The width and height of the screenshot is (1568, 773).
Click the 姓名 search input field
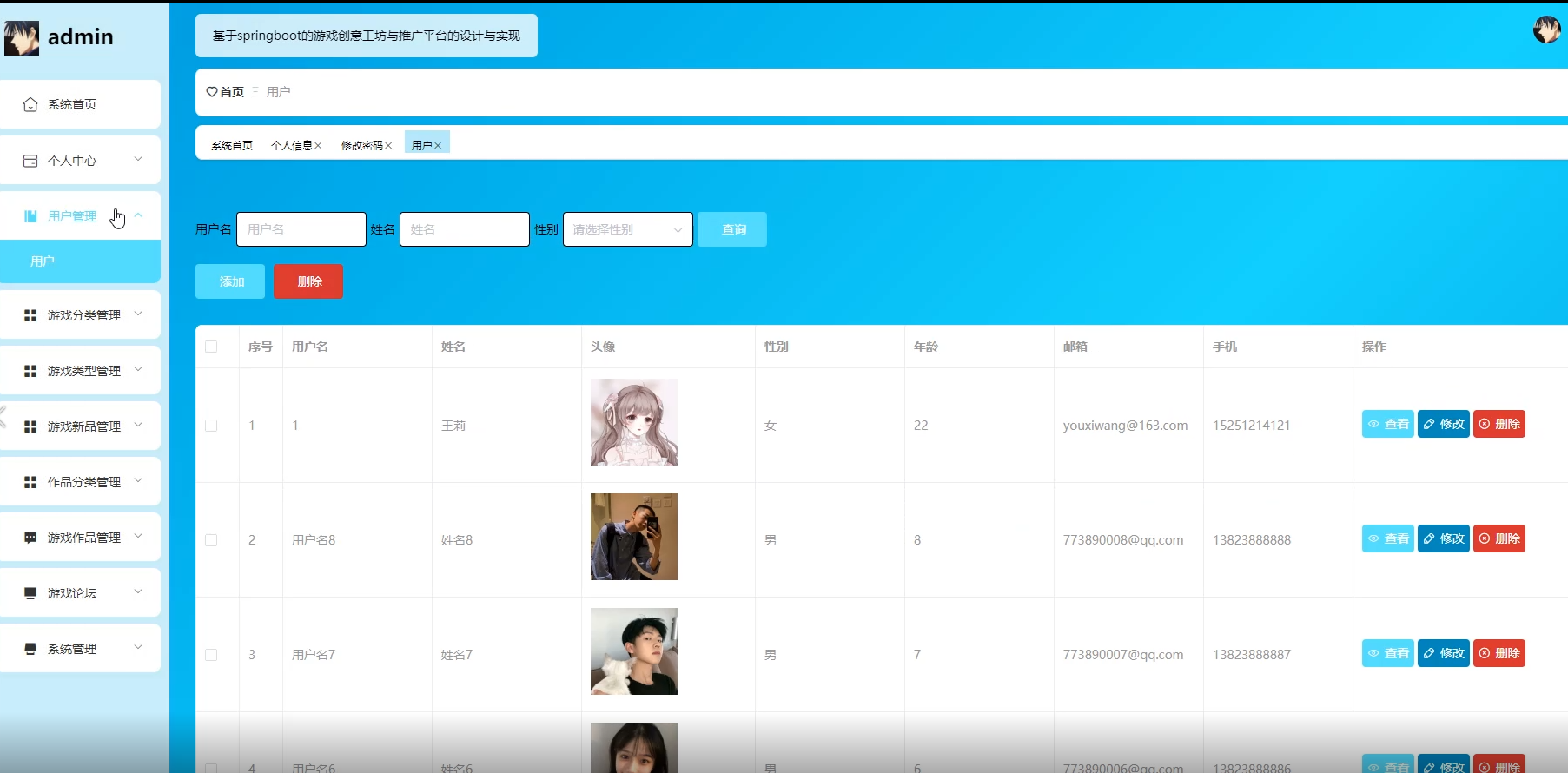coord(465,229)
